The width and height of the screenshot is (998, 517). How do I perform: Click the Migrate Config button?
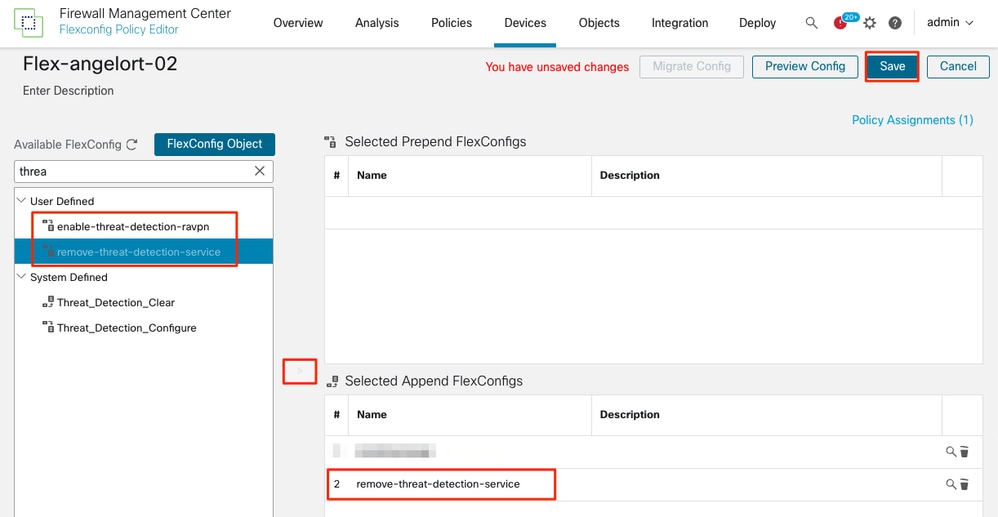point(692,66)
